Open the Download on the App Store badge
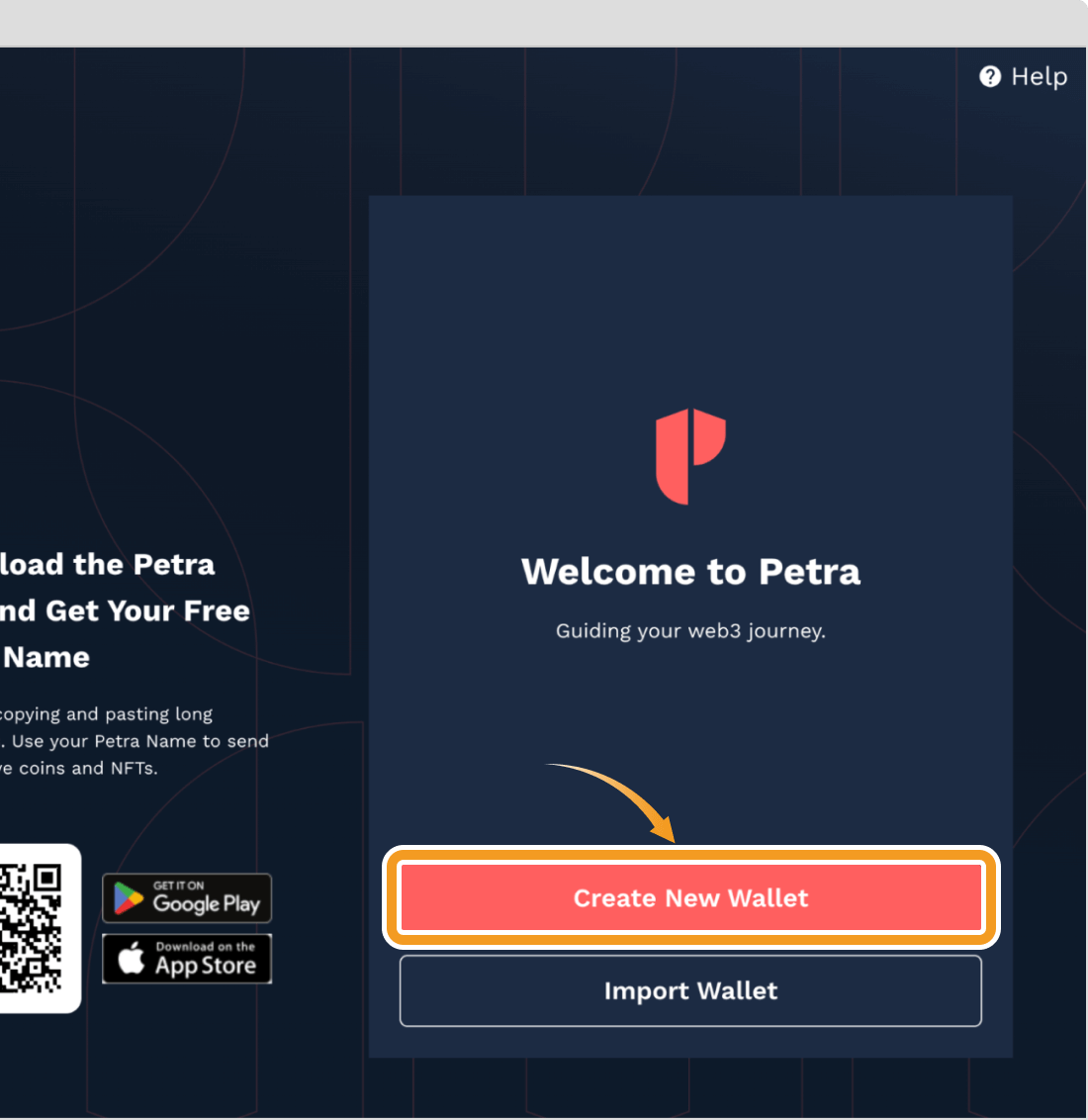The image size is (1088, 1120). point(187,959)
